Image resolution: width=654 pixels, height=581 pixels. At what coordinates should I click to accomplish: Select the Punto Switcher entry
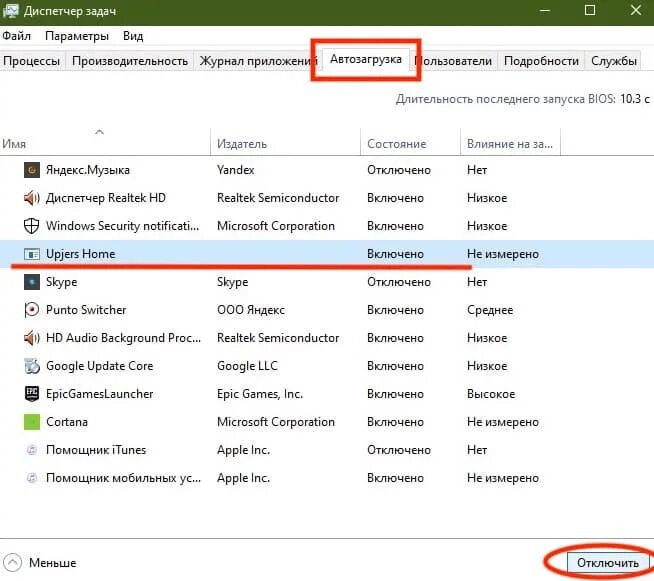point(86,309)
